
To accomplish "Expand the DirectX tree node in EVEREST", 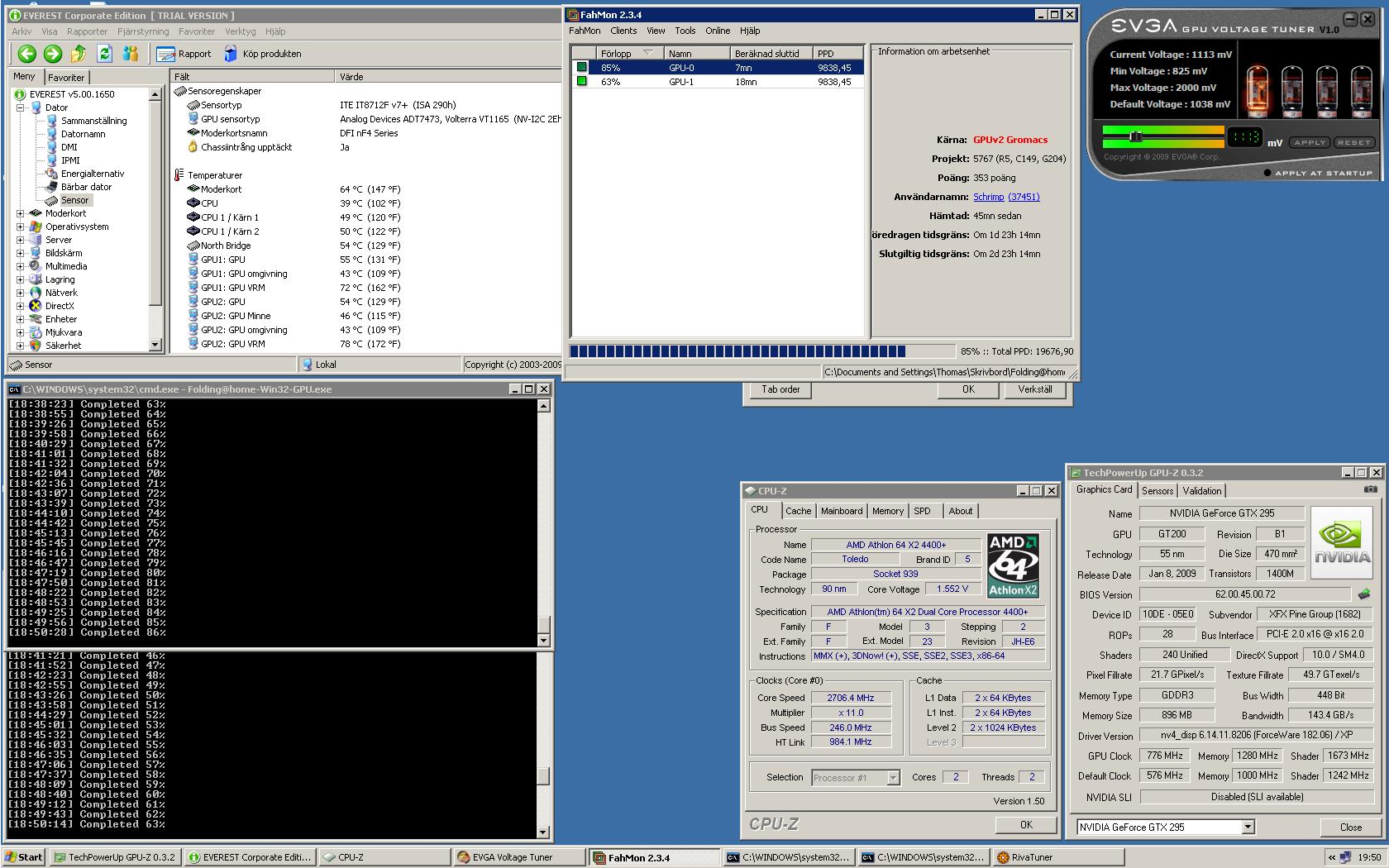I will click(x=20, y=306).
